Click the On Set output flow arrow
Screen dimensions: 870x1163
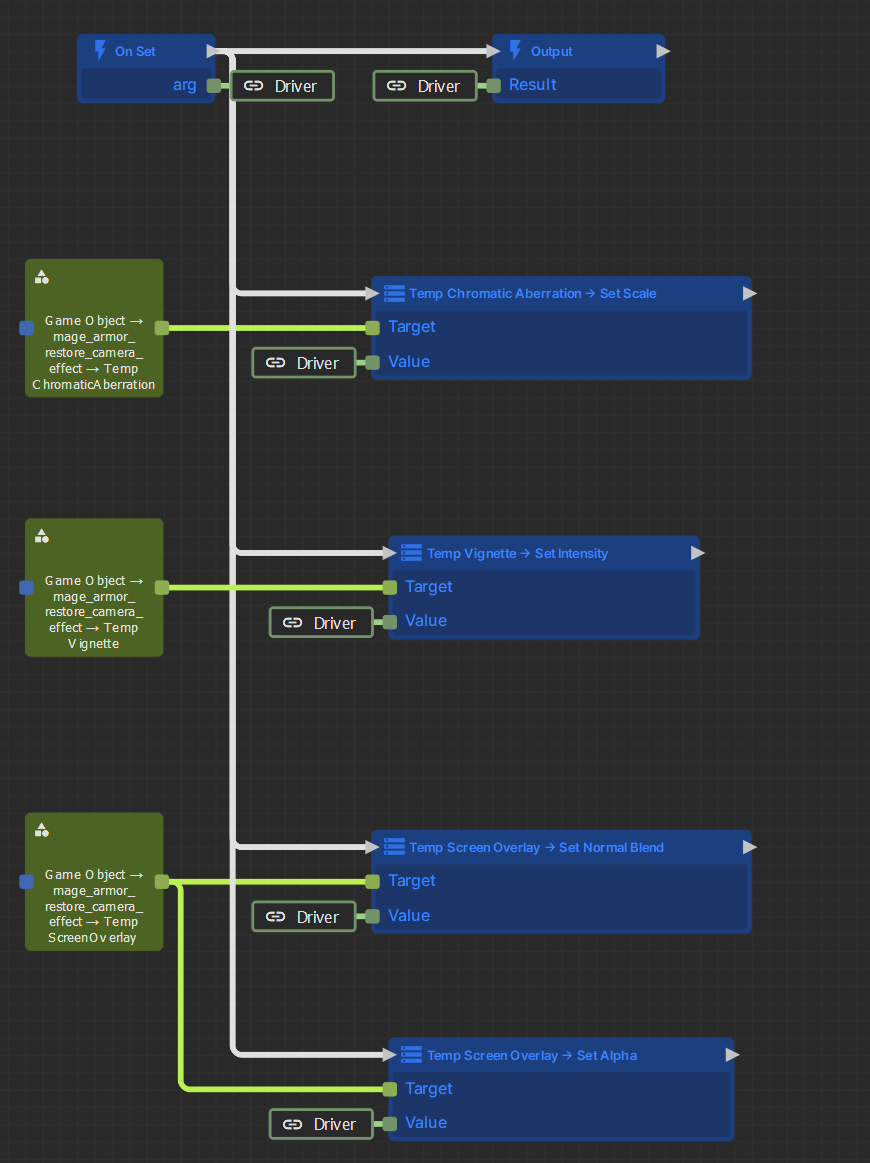(212, 51)
